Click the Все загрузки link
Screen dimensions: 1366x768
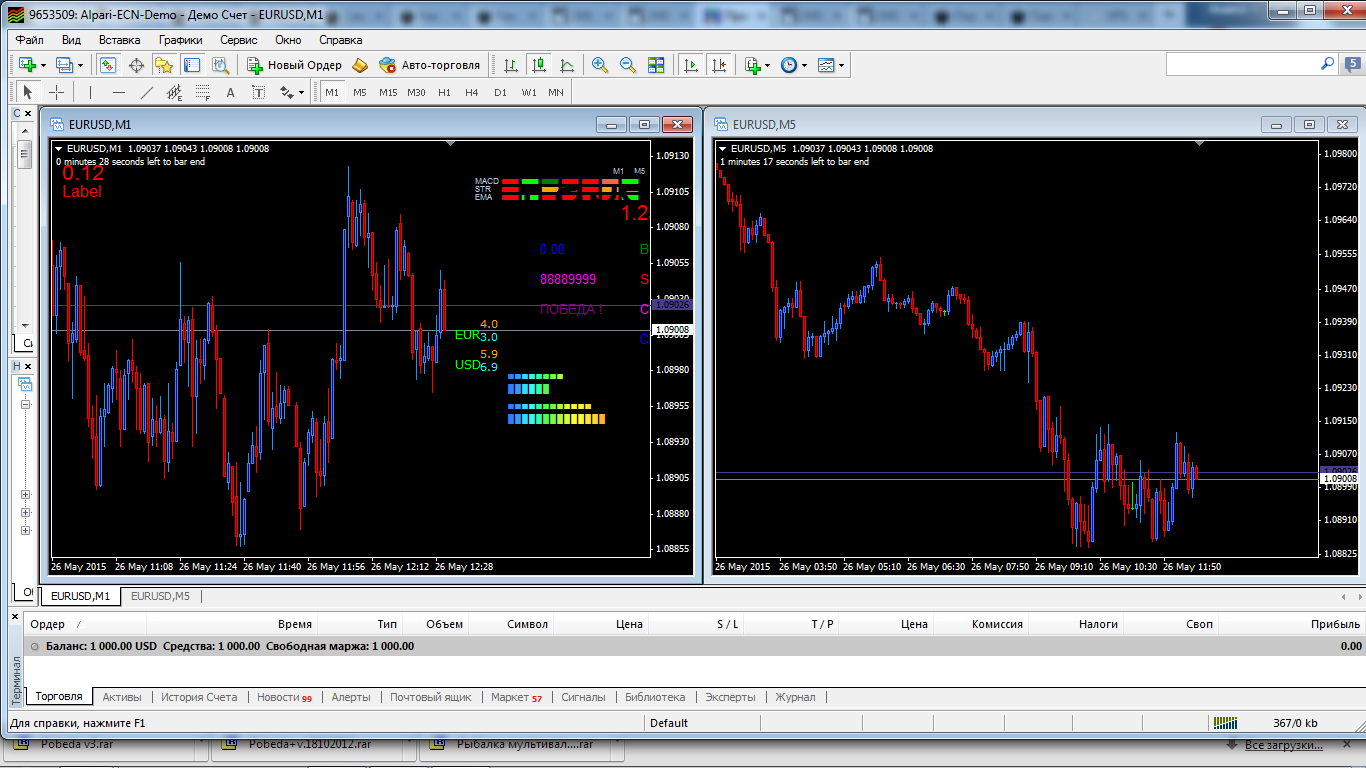[1283, 745]
